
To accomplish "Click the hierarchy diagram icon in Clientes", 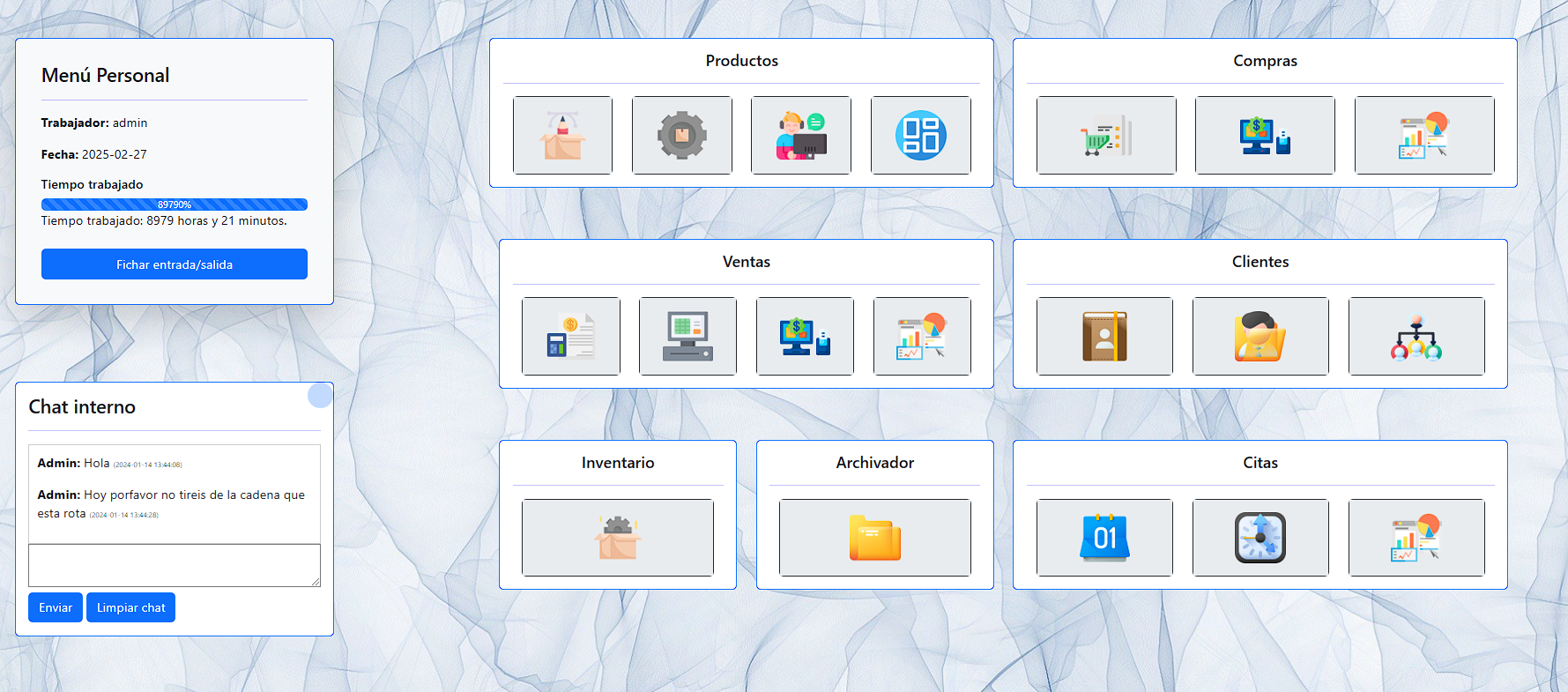I will click(x=1416, y=336).
